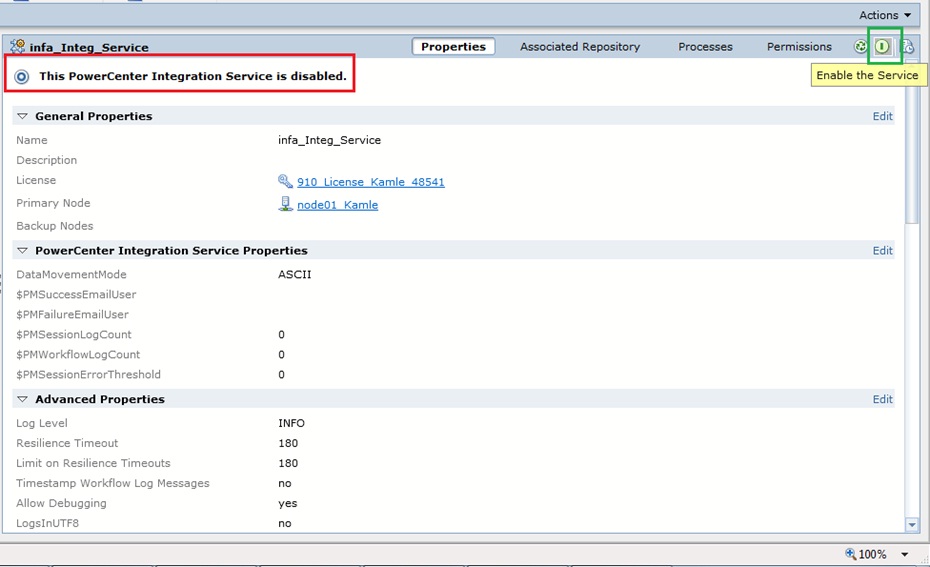Open the zoom level dropdown arrow
The image size is (930, 567).
pyautogui.click(x=904, y=555)
